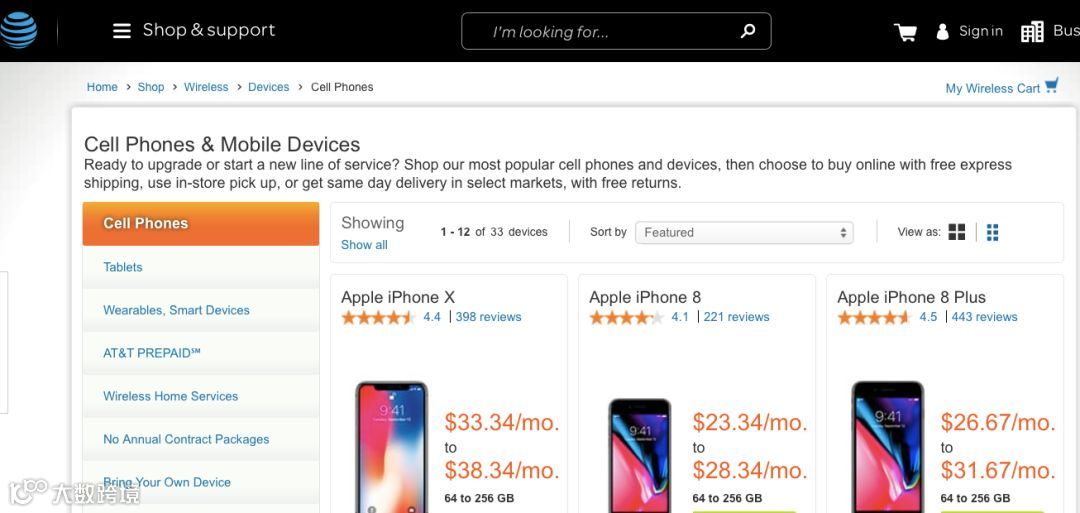Open the shopping cart icon in header

click(905, 32)
